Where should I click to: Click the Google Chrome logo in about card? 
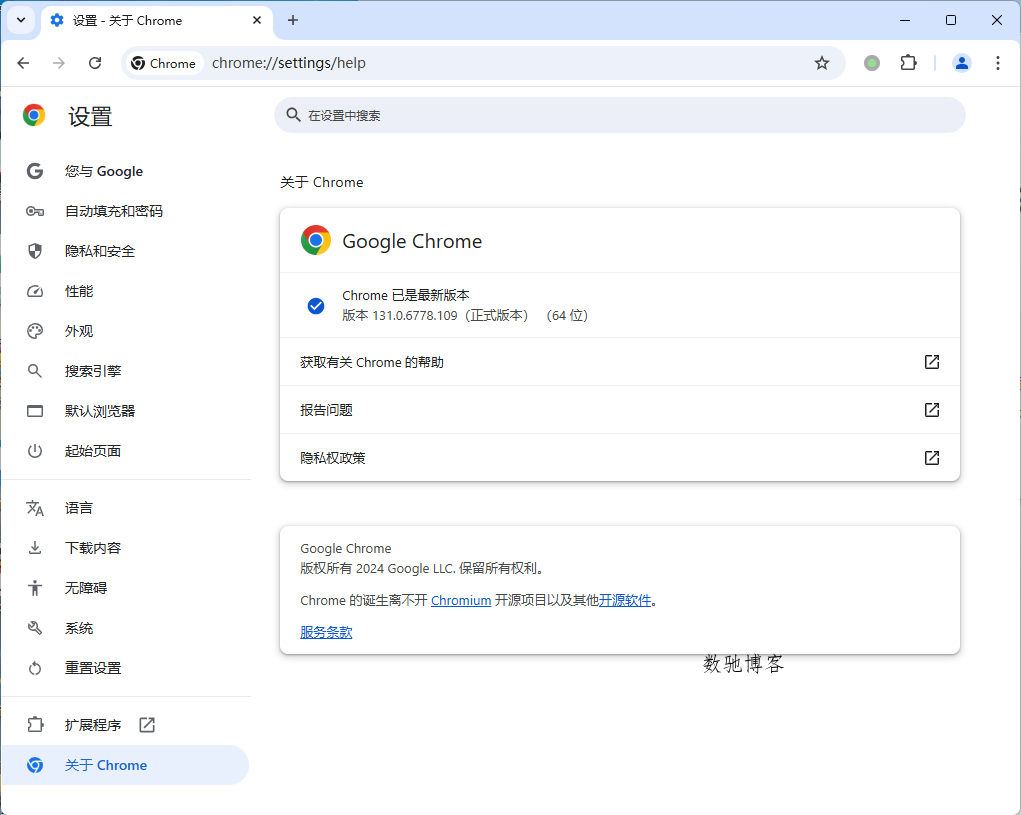click(316, 240)
